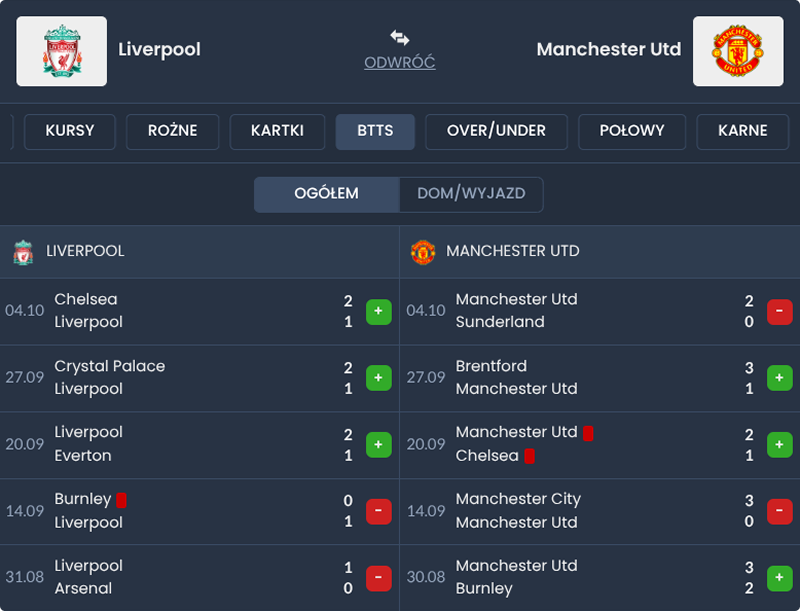Click red minus badge for Burnley vs Liverpool

379,511
